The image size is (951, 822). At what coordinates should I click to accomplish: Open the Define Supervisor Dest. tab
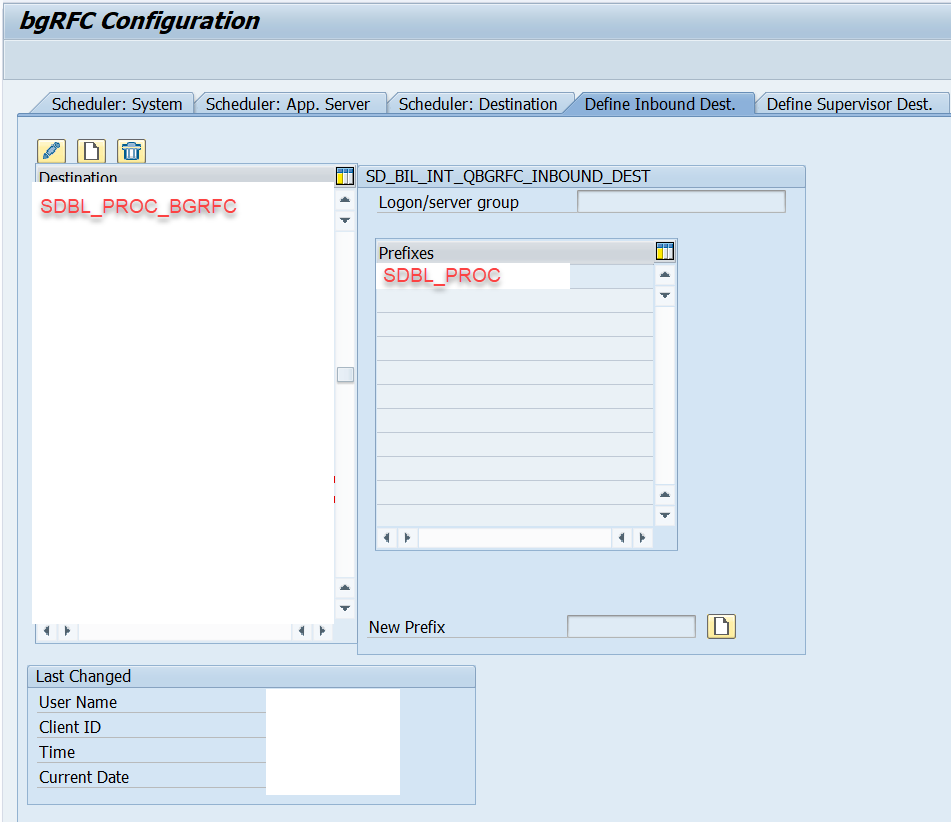(x=851, y=103)
